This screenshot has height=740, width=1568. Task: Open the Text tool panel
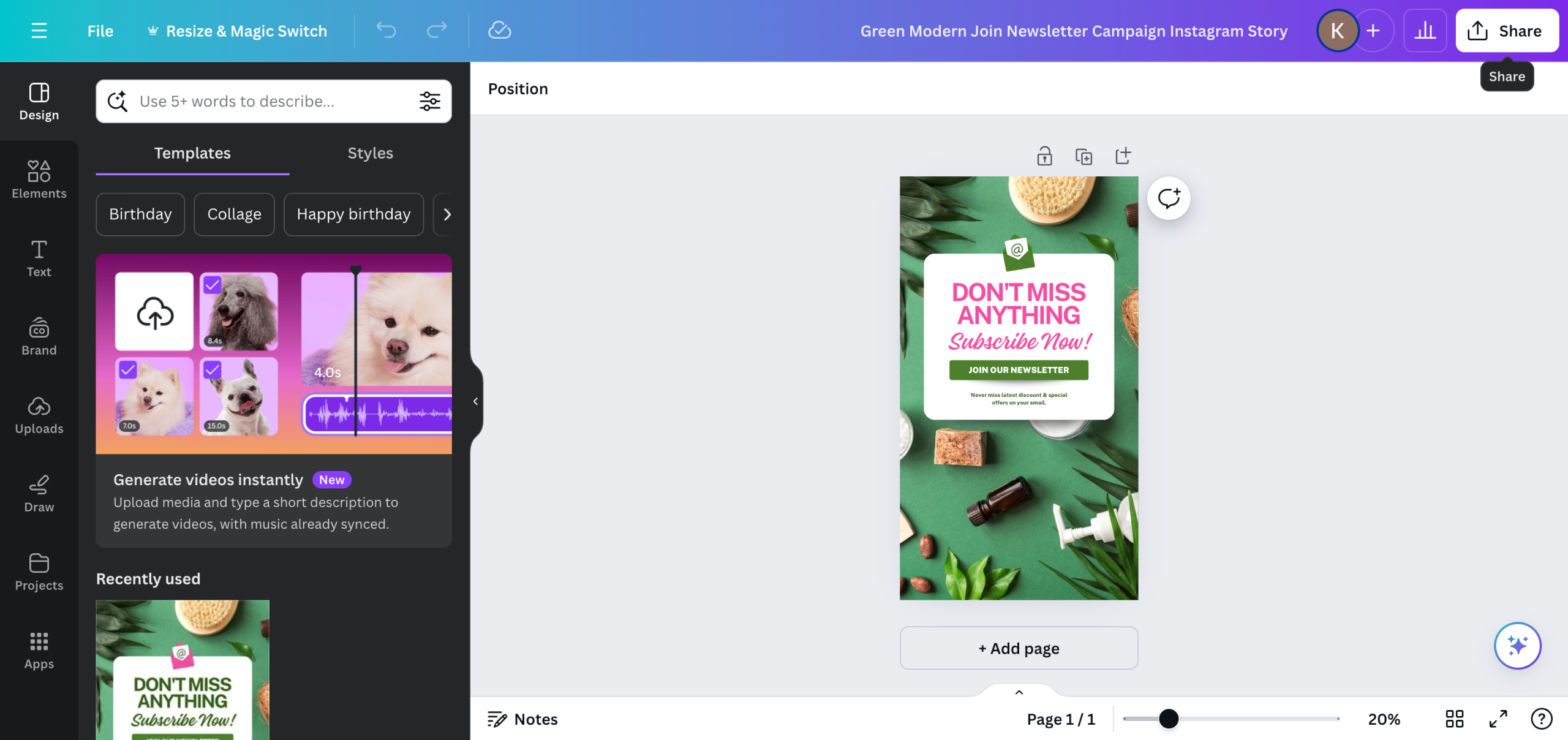coord(39,258)
